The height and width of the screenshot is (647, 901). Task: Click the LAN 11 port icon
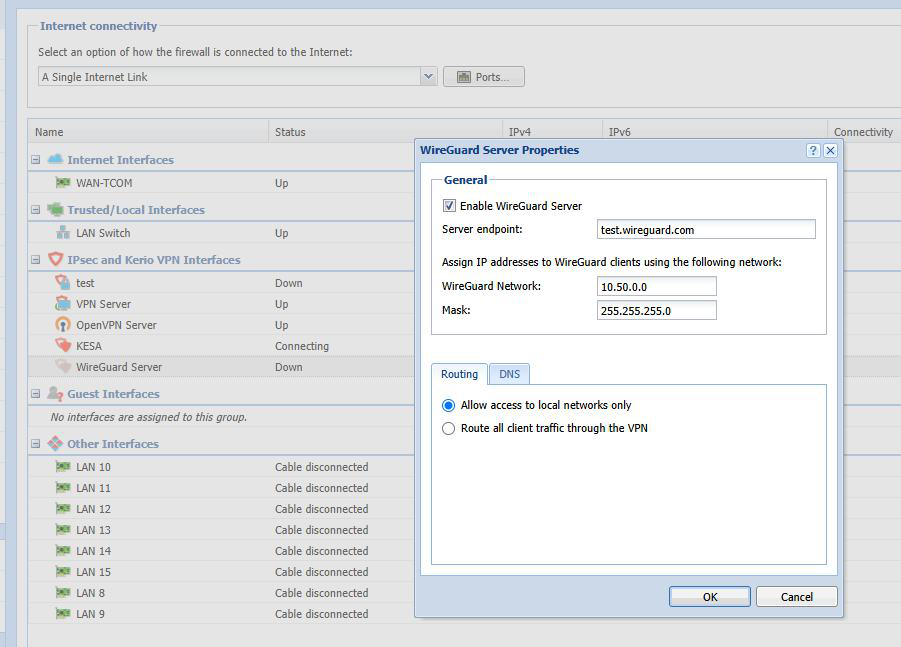coord(63,487)
